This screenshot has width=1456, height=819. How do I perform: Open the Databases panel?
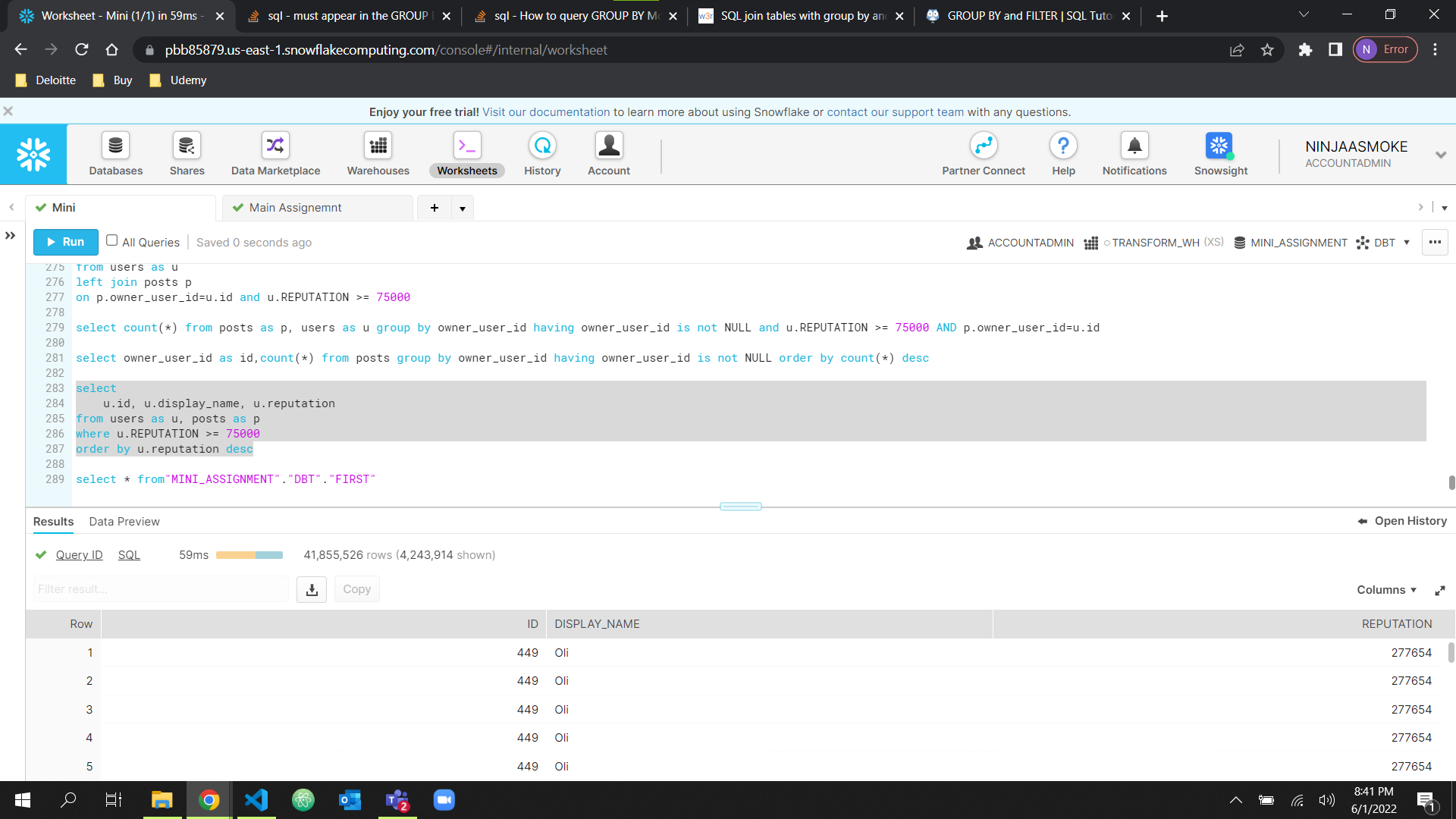coord(115,153)
